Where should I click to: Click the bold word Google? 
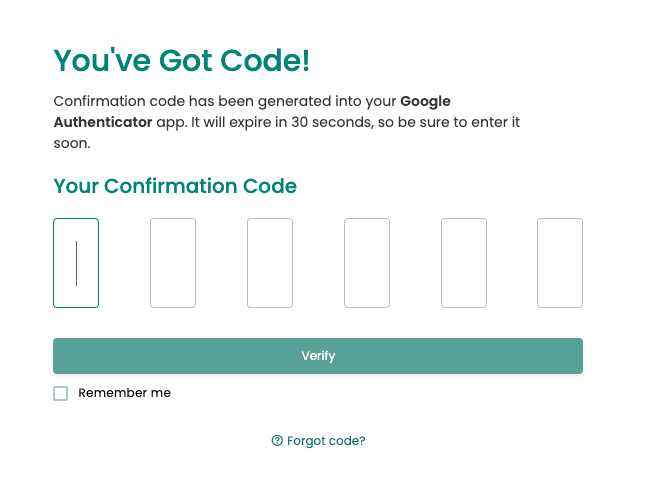pyautogui.click(x=426, y=101)
